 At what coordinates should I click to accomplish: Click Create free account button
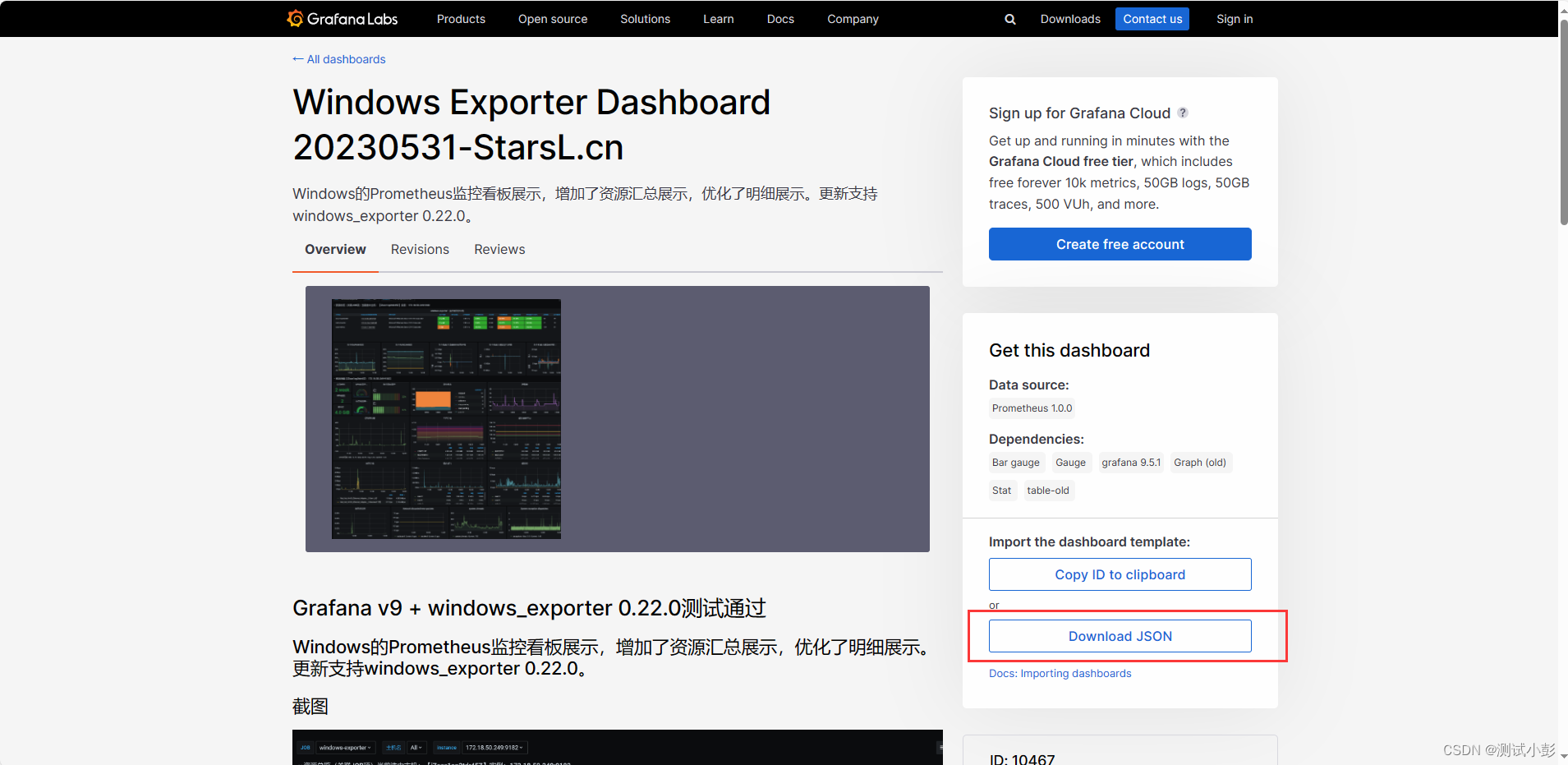point(1120,244)
